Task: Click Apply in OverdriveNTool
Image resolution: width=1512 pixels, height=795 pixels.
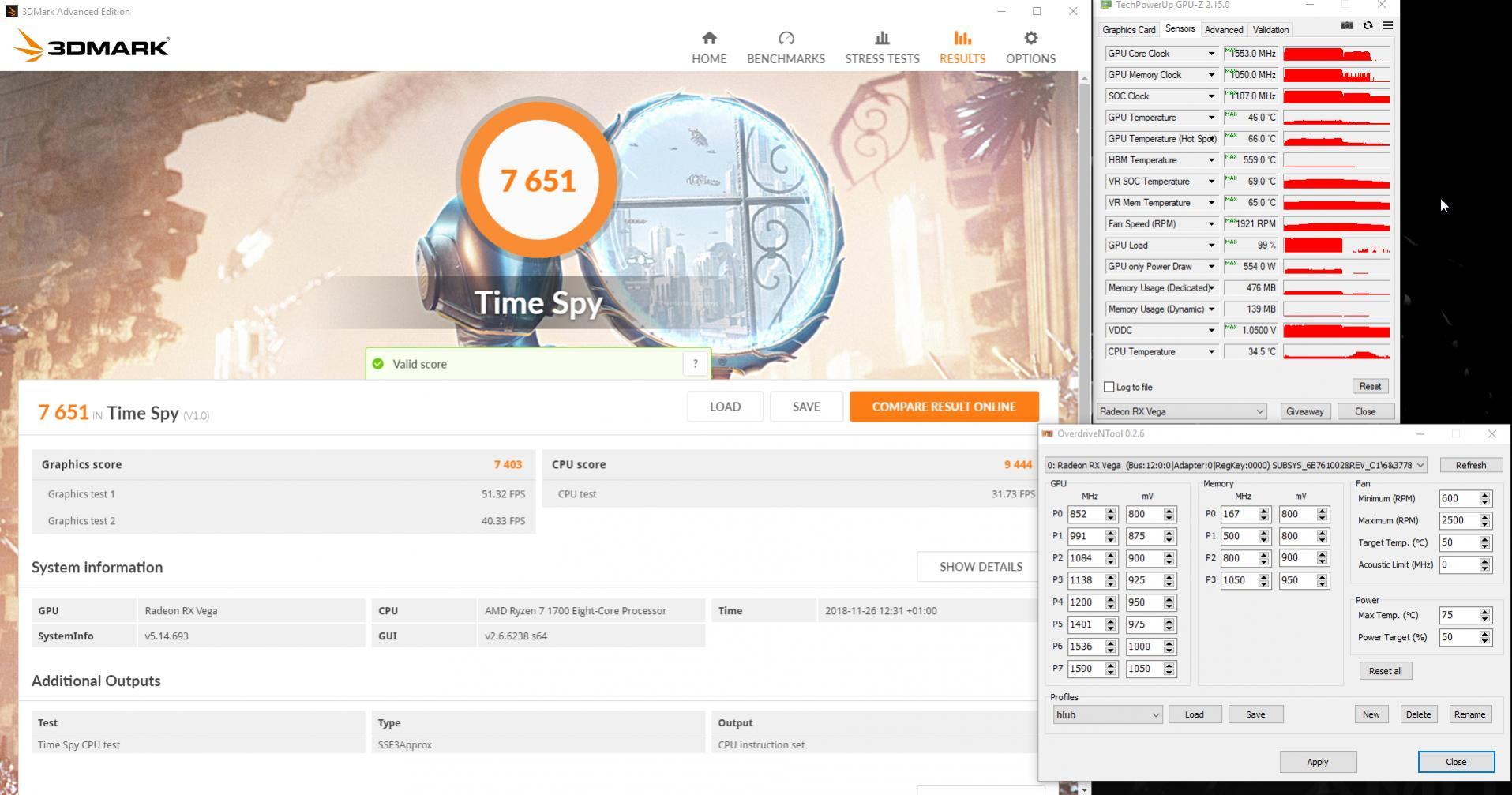Action: pos(1317,762)
